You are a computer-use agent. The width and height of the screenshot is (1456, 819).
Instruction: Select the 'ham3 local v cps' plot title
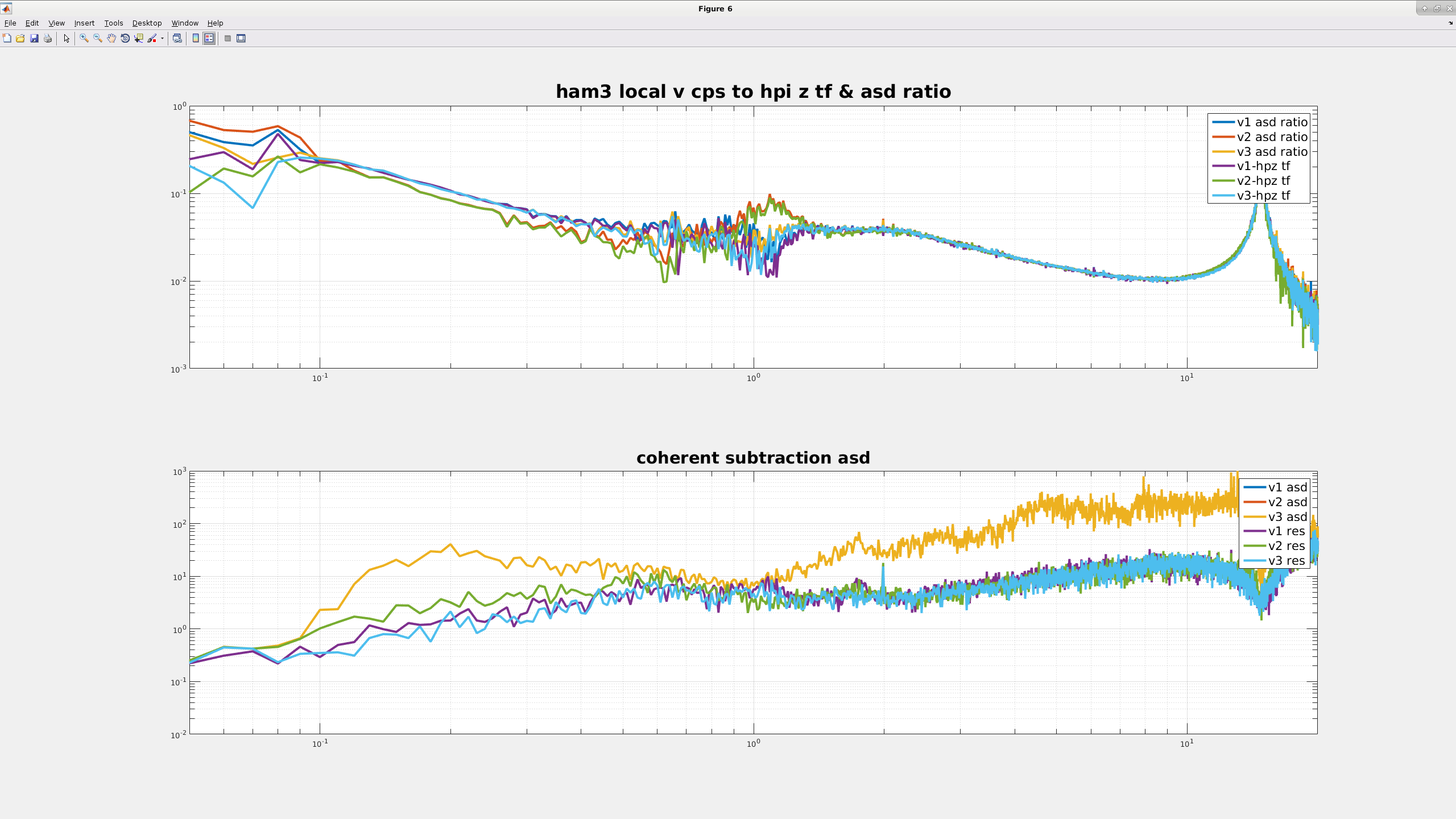(x=753, y=92)
